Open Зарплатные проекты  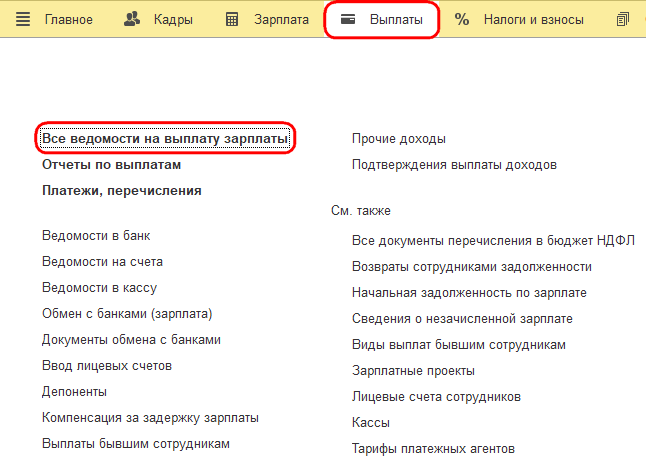[413, 371]
